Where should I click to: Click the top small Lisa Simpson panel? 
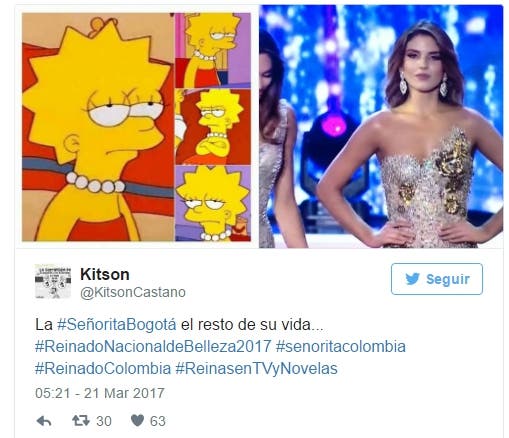coord(213,50)
